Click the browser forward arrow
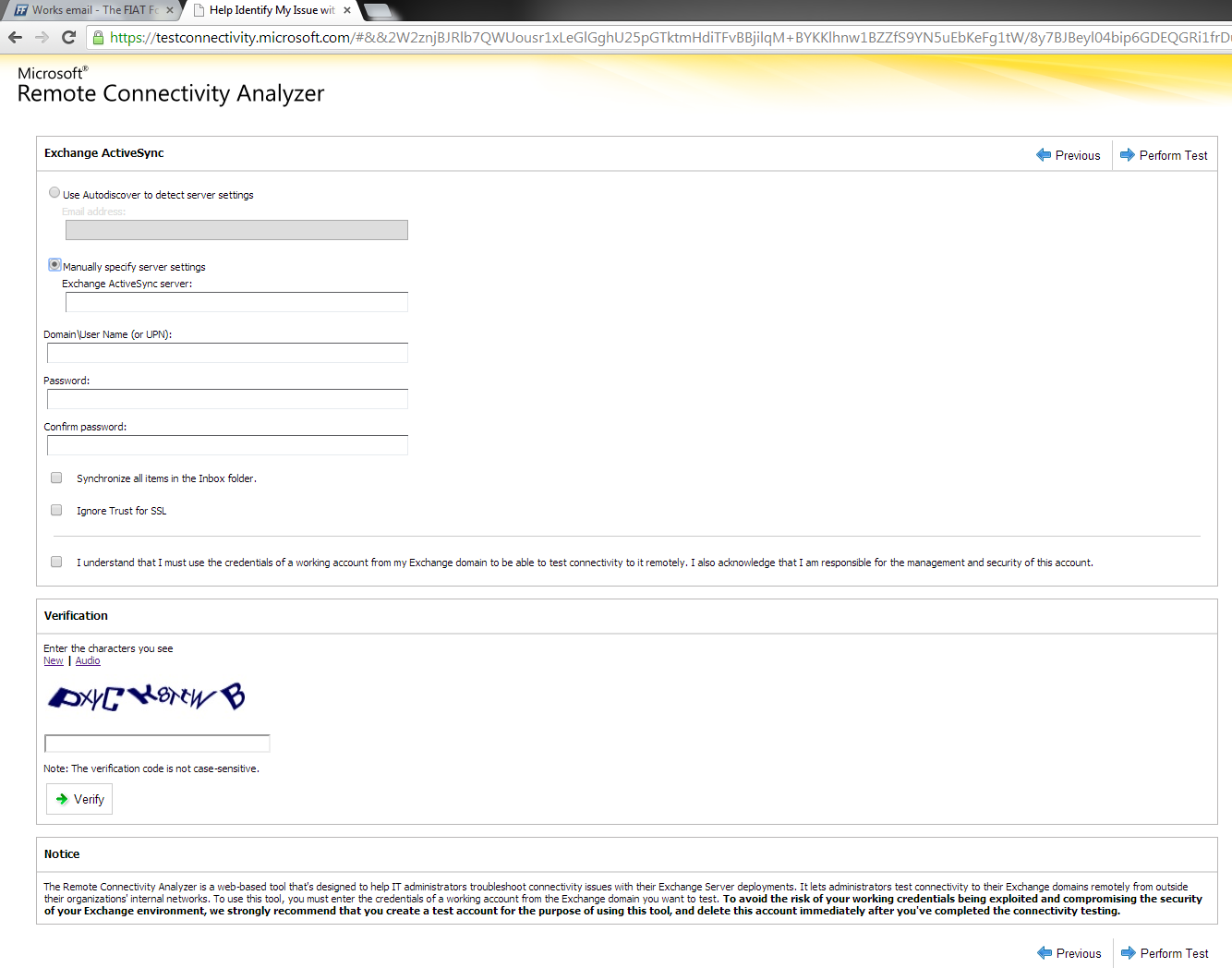The width and height of the screenshot is (1232, 980). coord(42,37)
